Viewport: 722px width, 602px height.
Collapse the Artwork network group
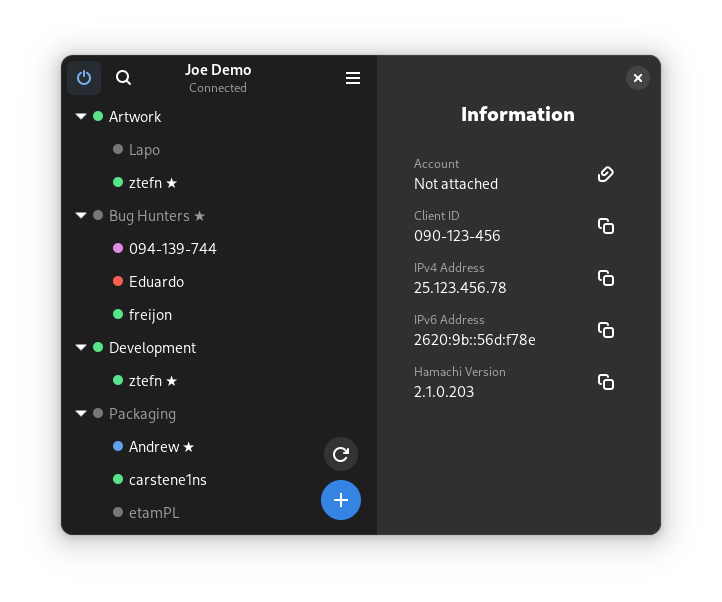tap(80, 117)
